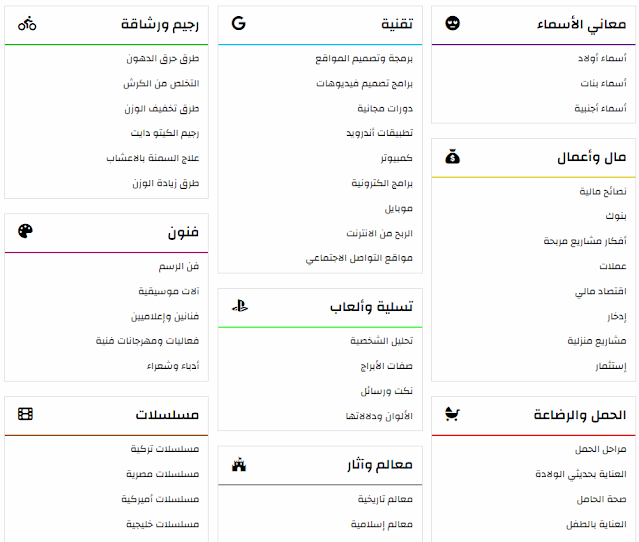This screenshot has width=639, height=542.
Task: Open the أسماء بنات link
Action: coord(604,84)
